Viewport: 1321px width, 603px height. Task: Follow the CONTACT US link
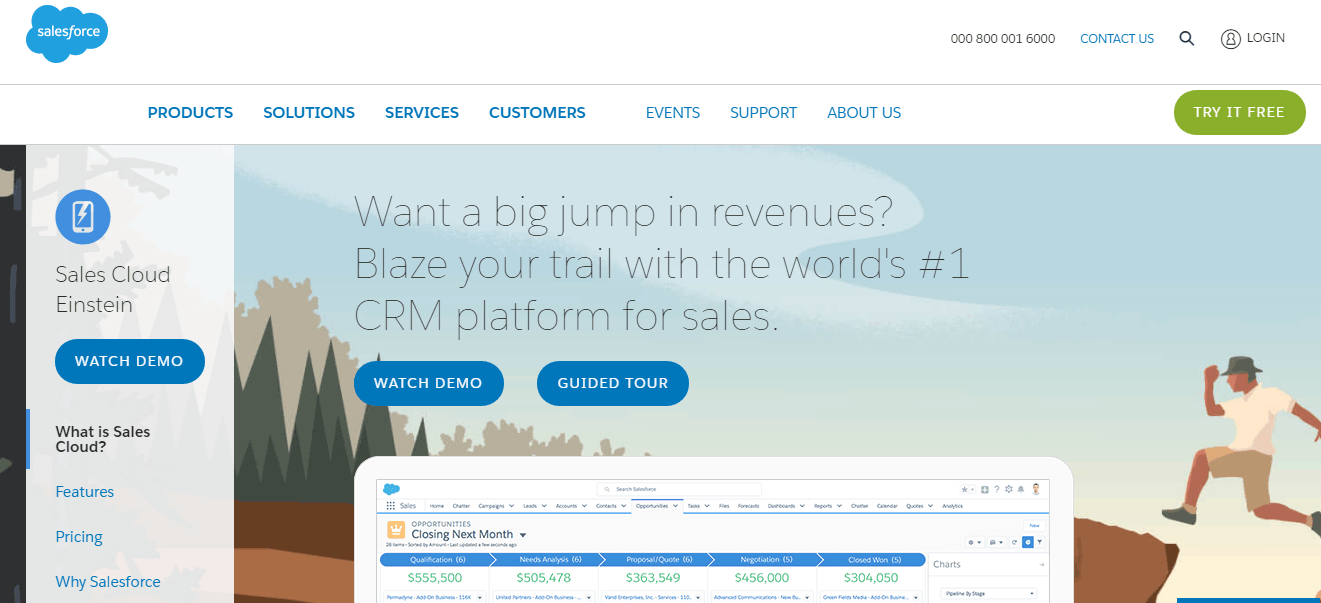(x=1117, y=39)
